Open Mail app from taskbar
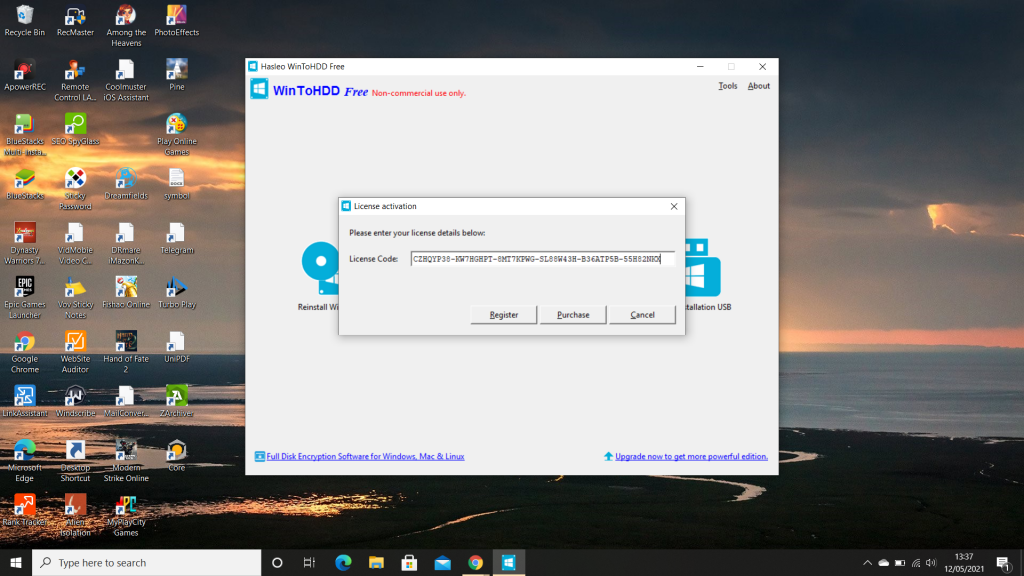 (x=442, y=562)
